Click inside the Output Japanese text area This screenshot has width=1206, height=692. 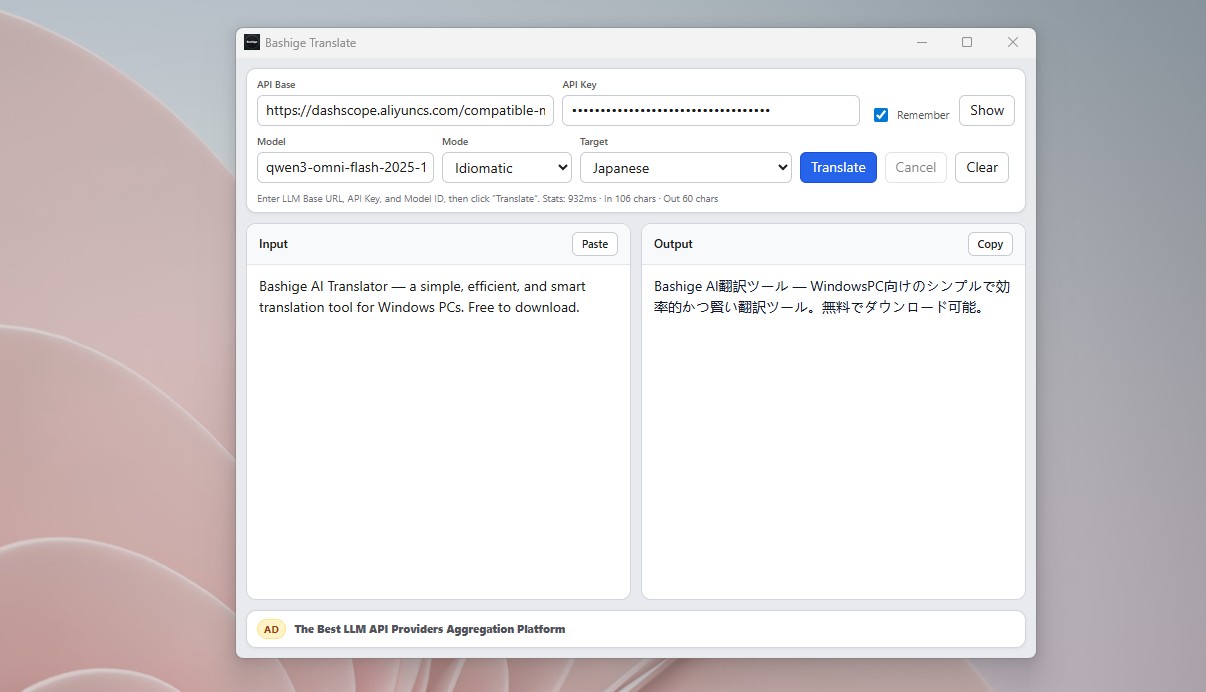833,432
